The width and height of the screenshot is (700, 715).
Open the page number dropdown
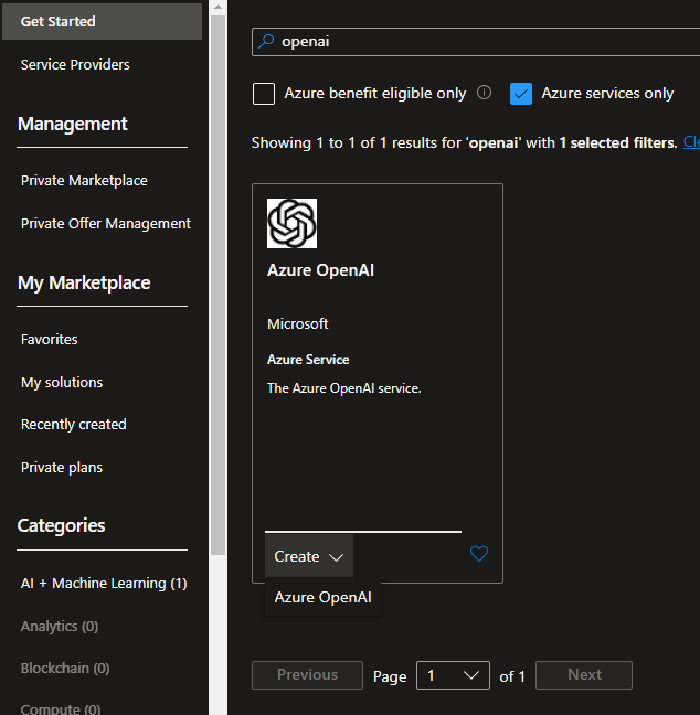453,676
